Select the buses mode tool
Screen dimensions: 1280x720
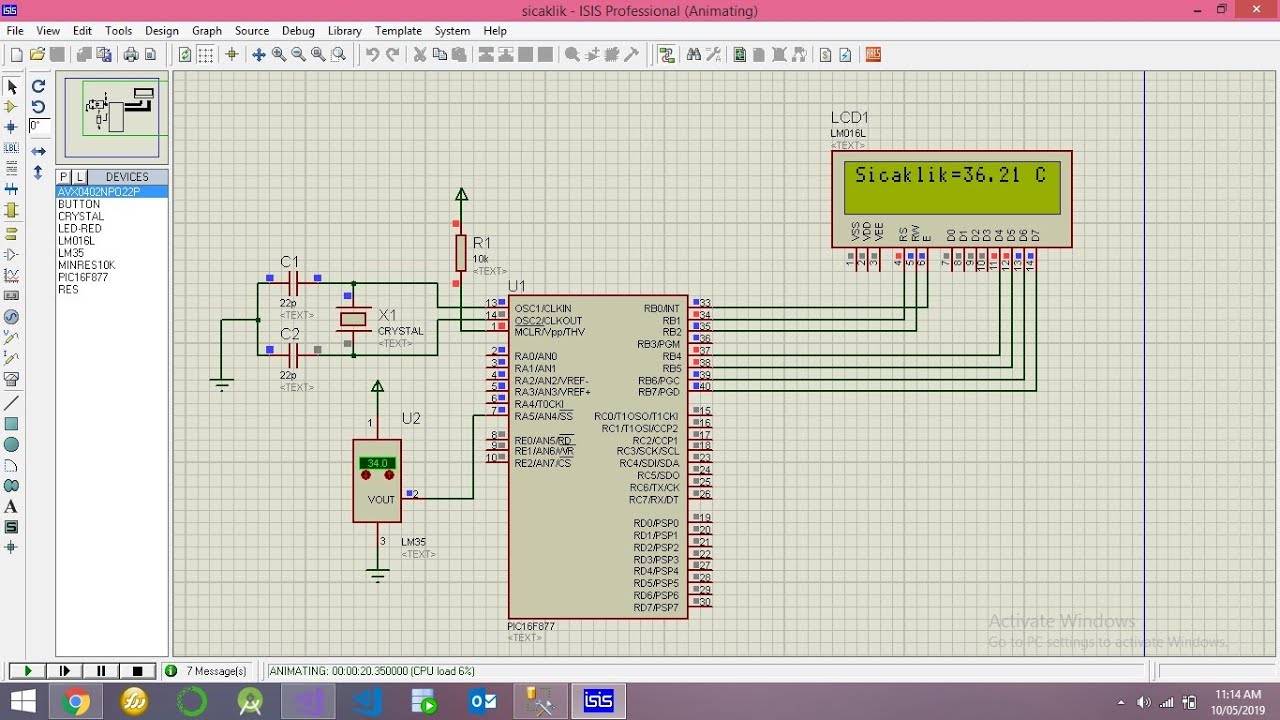[12, 189]
